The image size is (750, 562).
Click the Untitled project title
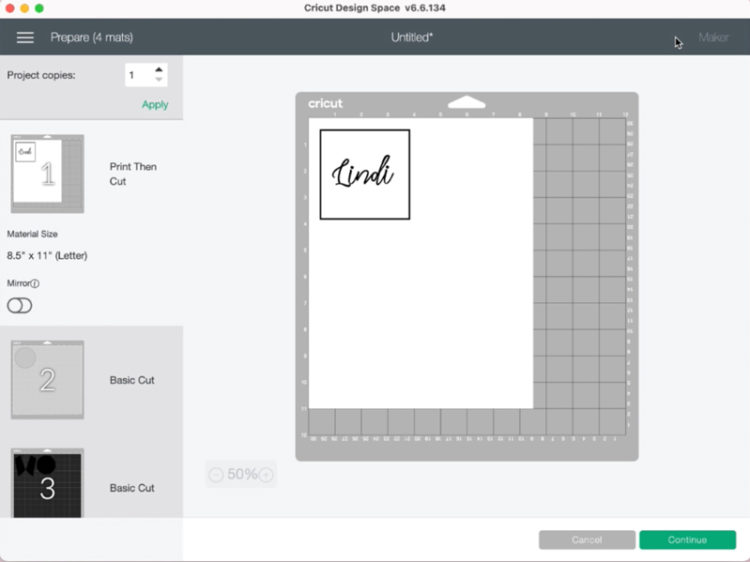412,37
